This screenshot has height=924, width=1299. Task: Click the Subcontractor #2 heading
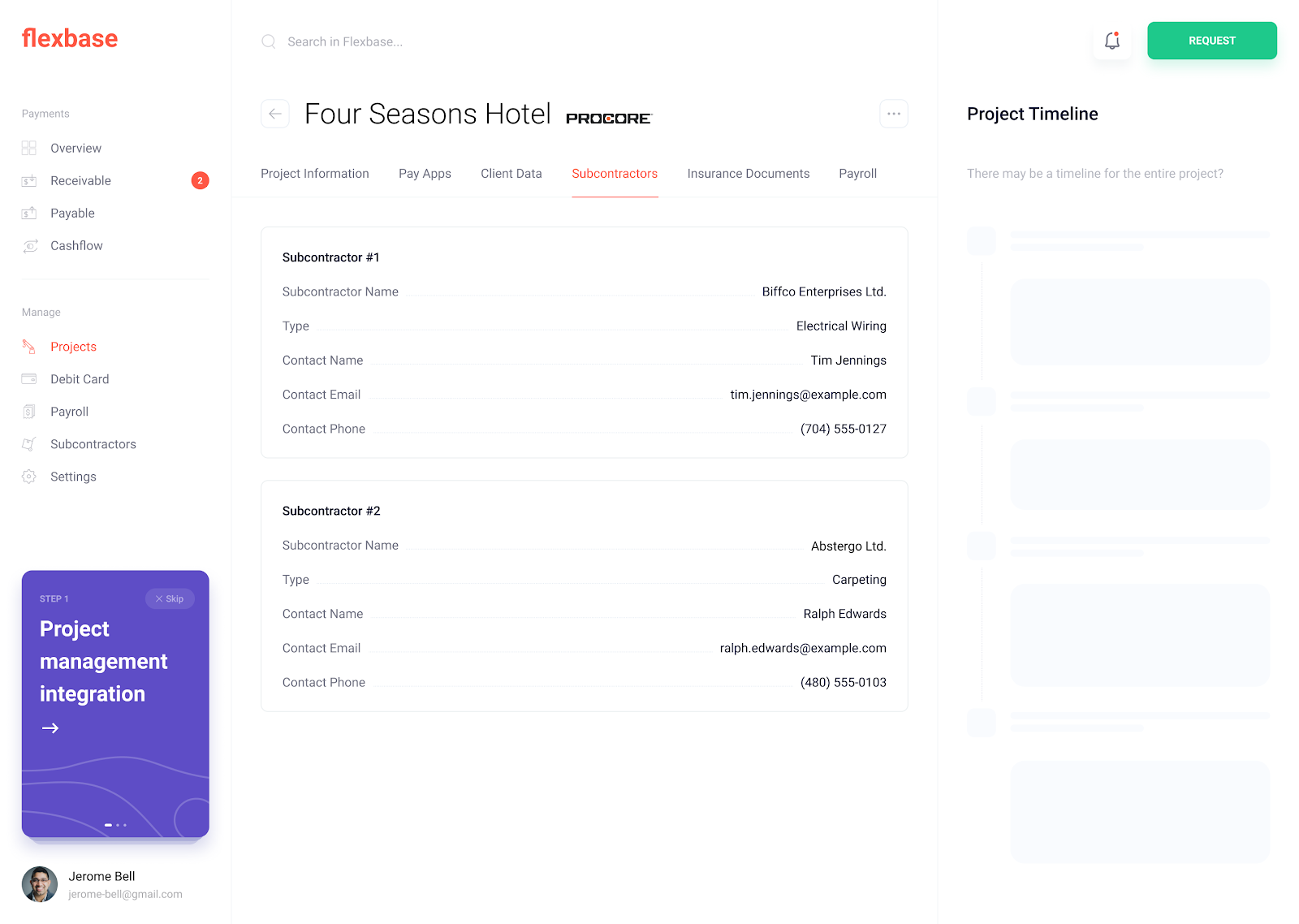point(331,511)
